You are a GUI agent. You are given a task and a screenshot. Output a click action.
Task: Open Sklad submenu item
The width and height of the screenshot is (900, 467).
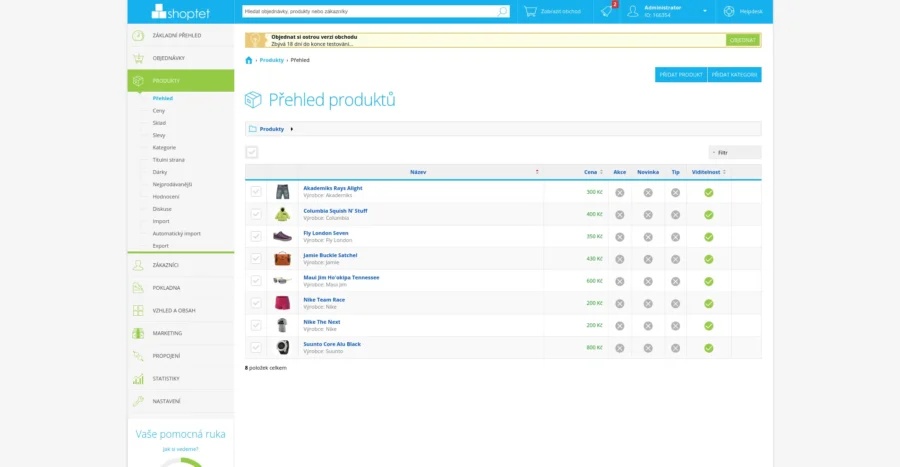(159, 123)
